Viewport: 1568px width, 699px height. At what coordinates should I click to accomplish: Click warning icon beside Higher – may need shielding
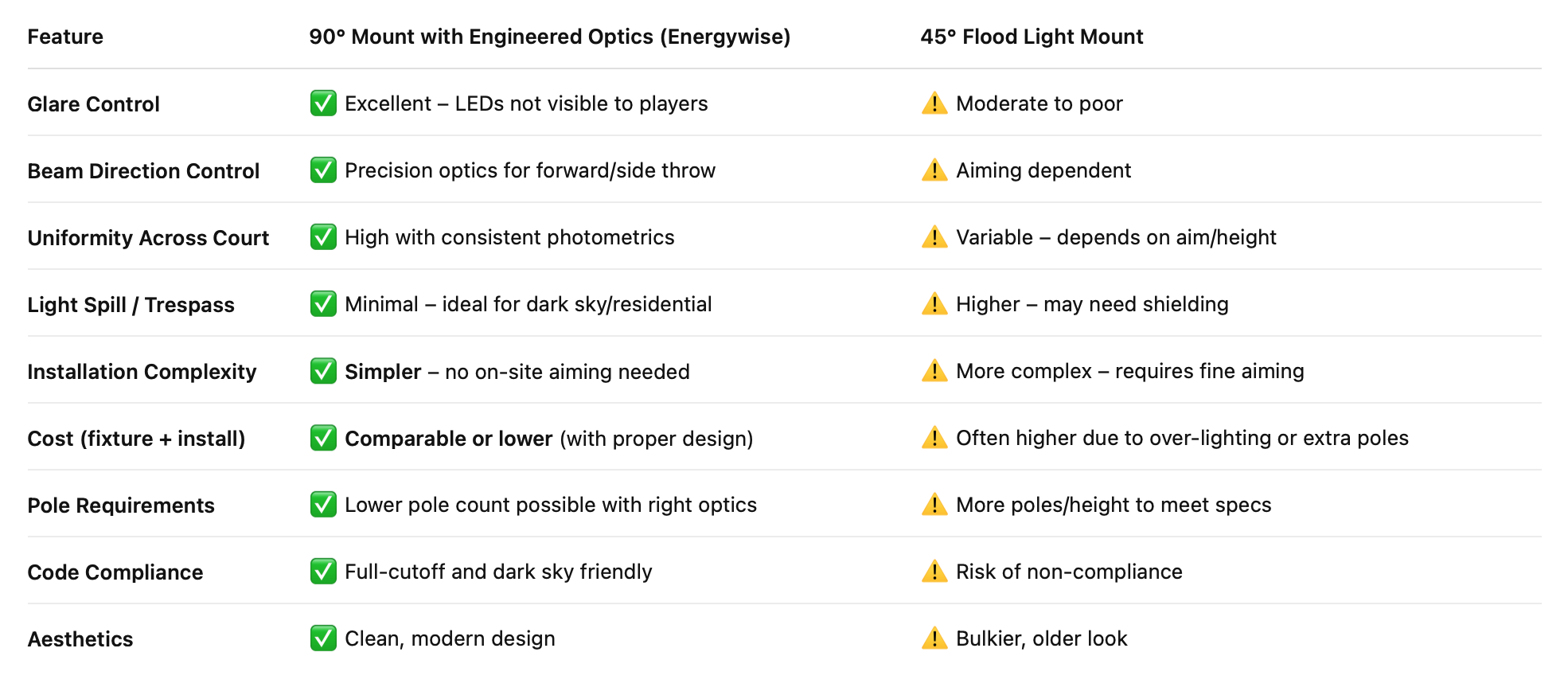coord(934,304)
